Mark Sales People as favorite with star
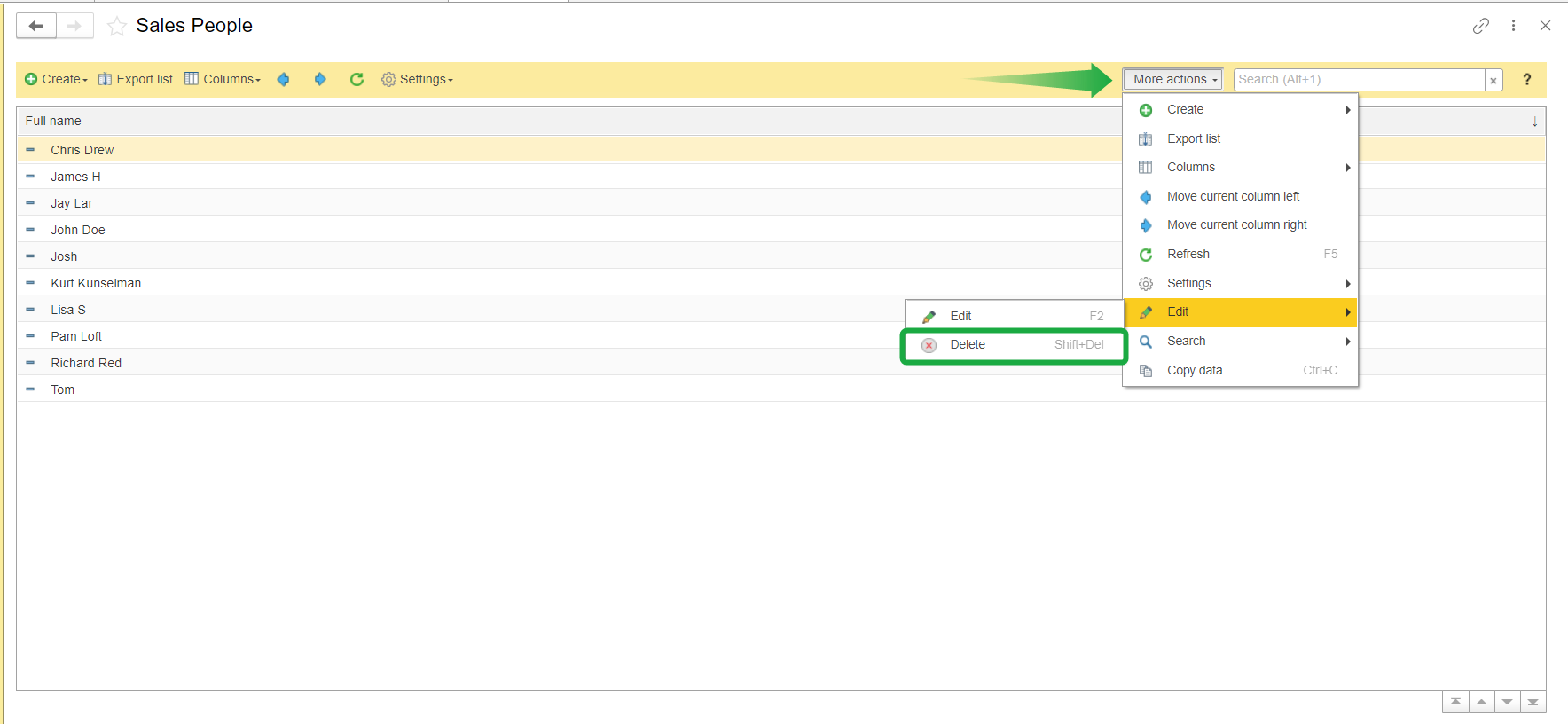 click(x=116, y=27)
